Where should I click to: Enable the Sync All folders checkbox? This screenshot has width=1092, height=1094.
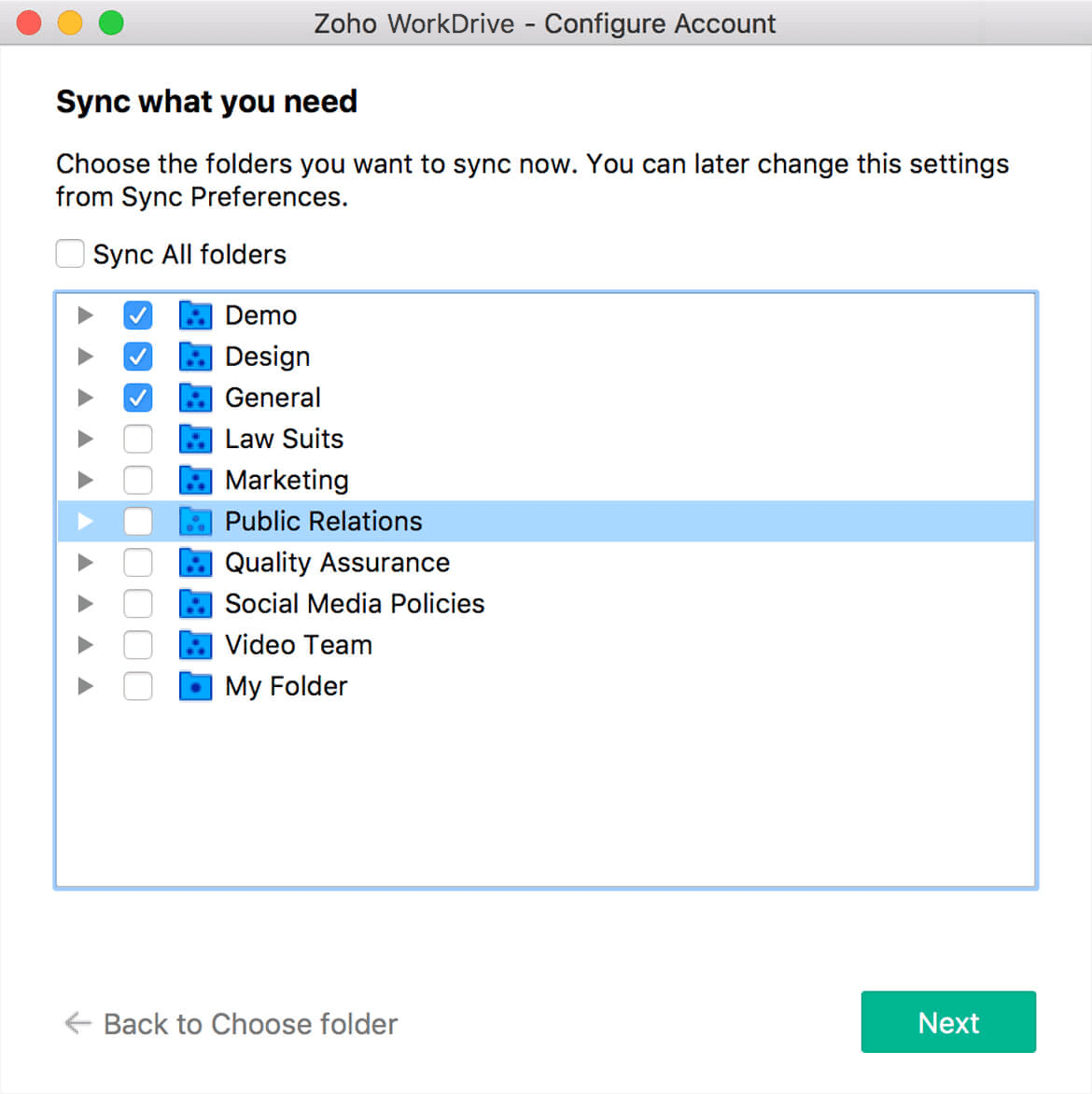[70, 254]
